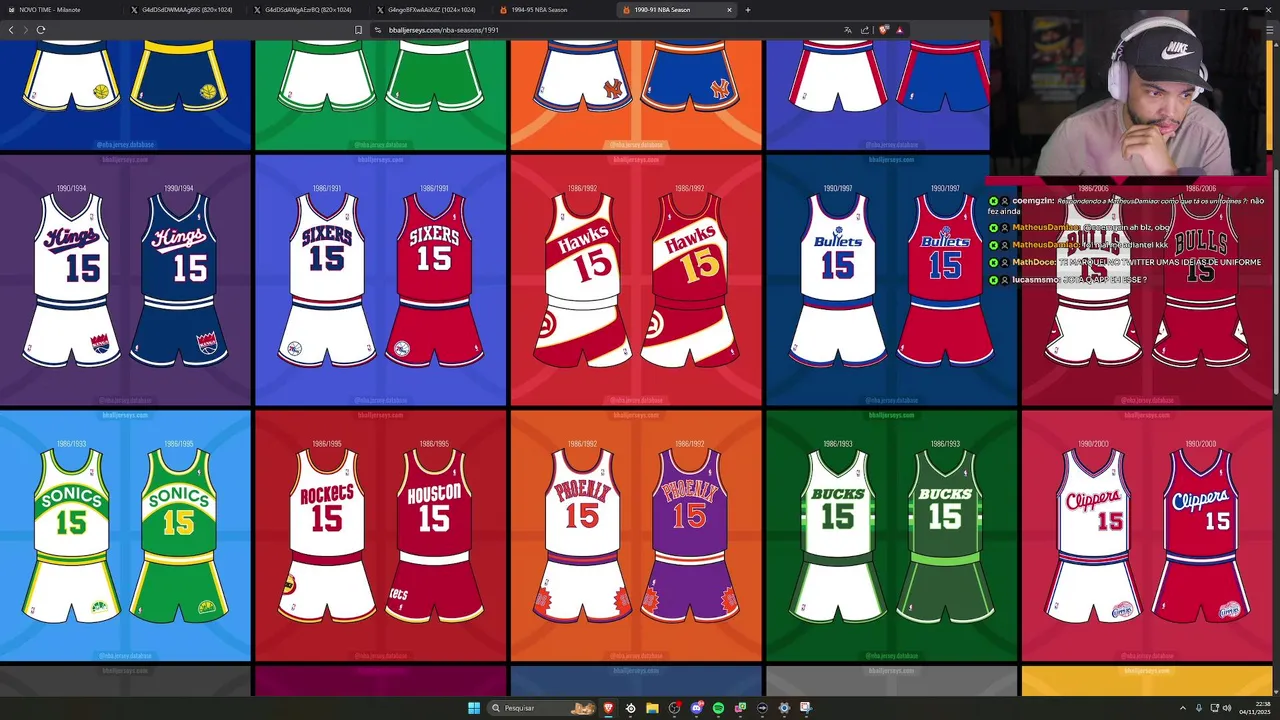Click the 1990/1994 label above white Kings jersey

[71, 188]
